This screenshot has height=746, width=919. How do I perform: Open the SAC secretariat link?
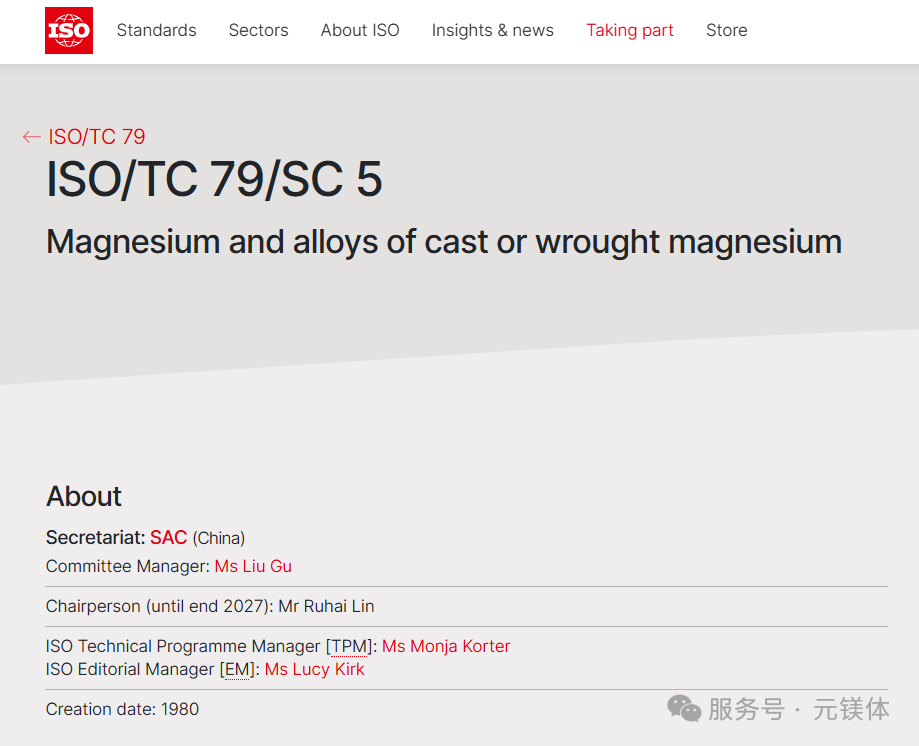[x=169, y=537]
